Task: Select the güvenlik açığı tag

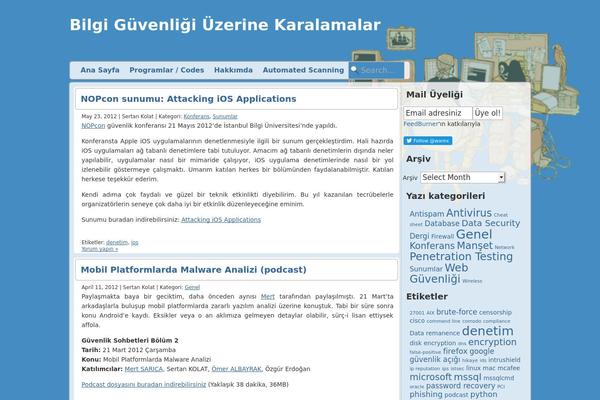Action: (435, 360)
